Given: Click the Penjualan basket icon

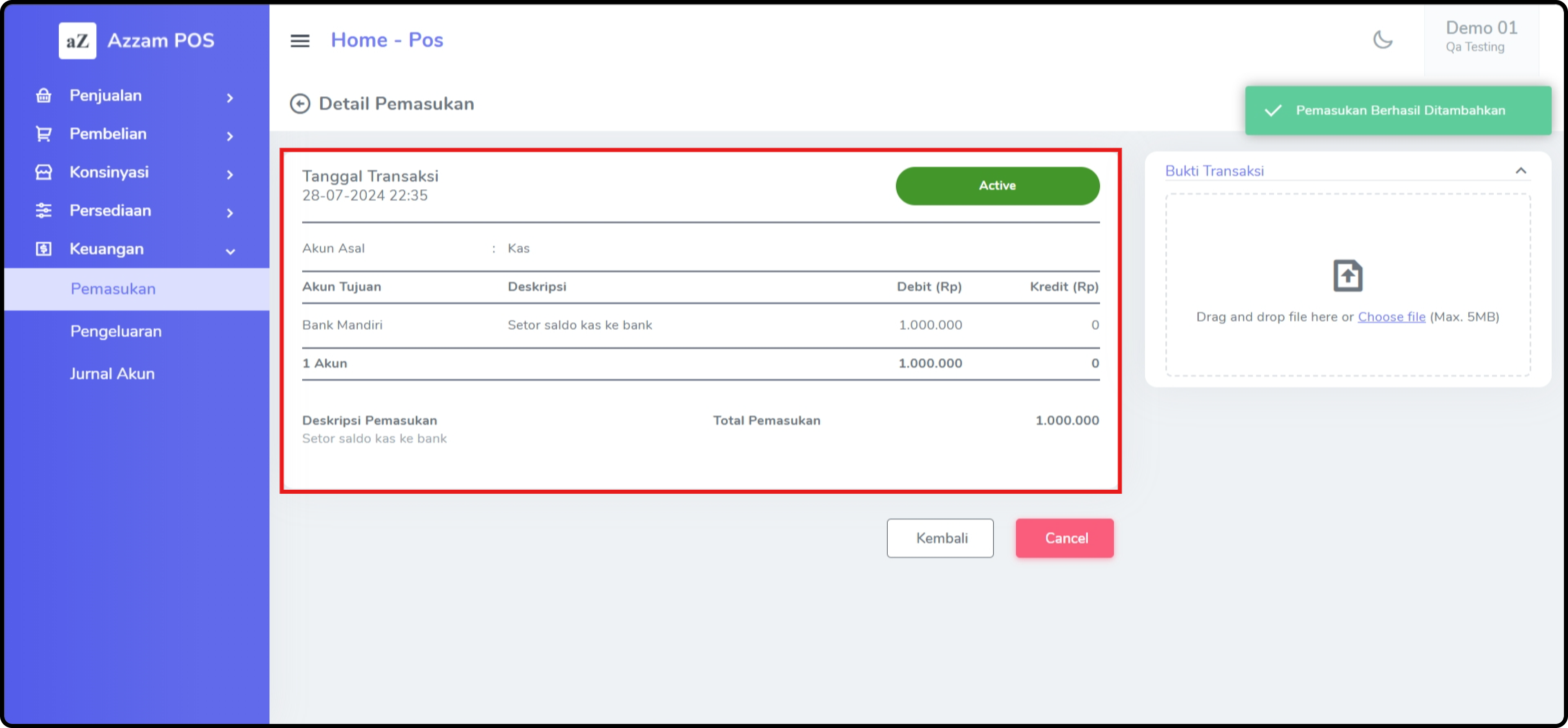Looking at the screenshot, I should tap(43, 95).
